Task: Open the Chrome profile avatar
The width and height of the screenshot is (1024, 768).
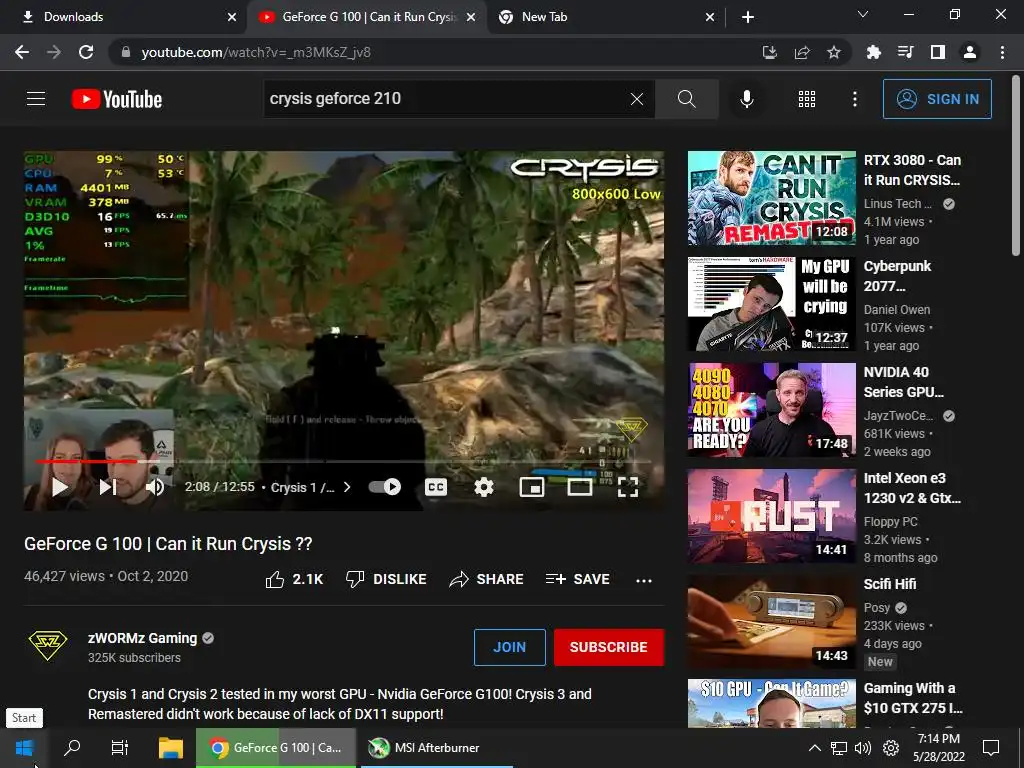Action: [x=970, y=52]
